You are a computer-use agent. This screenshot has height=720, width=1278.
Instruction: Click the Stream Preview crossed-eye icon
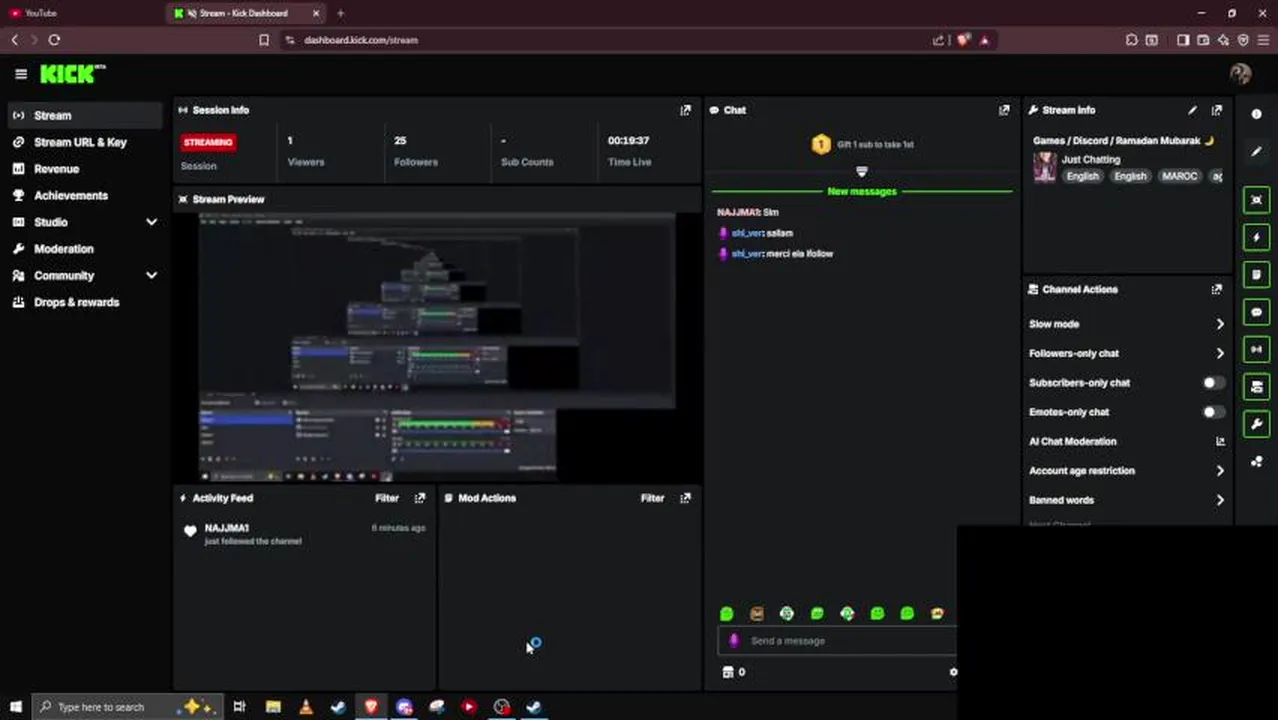183,199
